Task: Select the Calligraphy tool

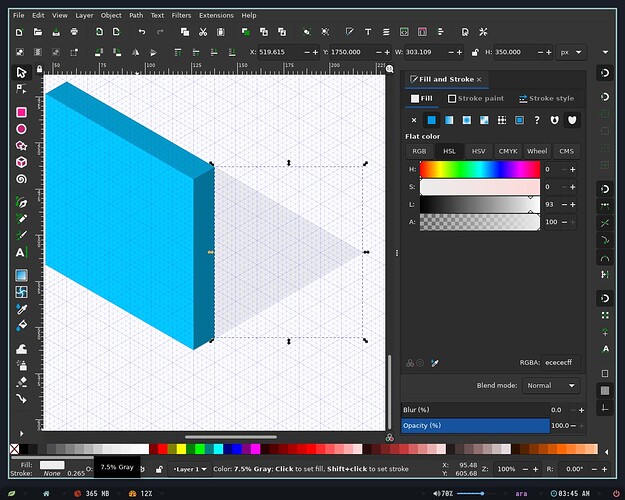Action: pyautogui.click(x=22, y=235)
